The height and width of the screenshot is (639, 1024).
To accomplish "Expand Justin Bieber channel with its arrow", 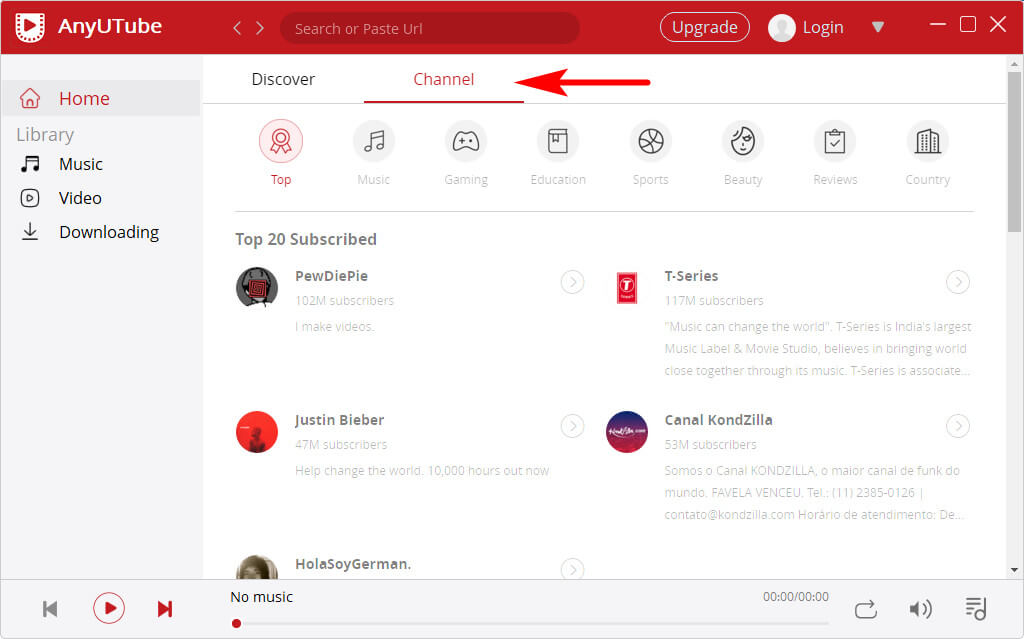I will (x=573, y=426).
